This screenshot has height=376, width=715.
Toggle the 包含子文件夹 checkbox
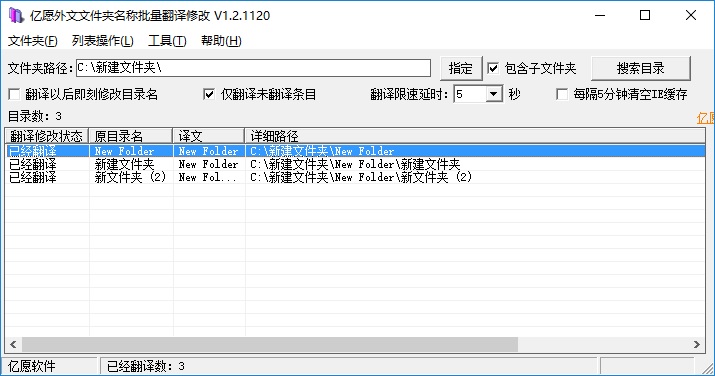click(x=492, y=68)
